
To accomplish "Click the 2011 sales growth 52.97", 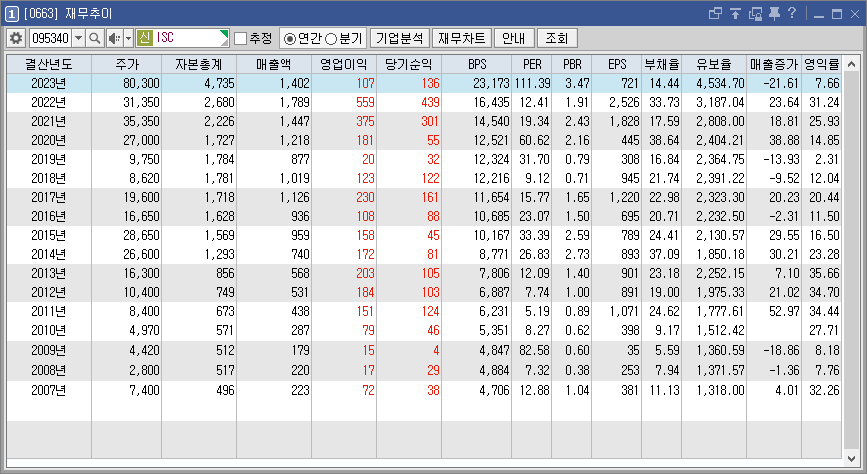I will click(x=784, y=311).
